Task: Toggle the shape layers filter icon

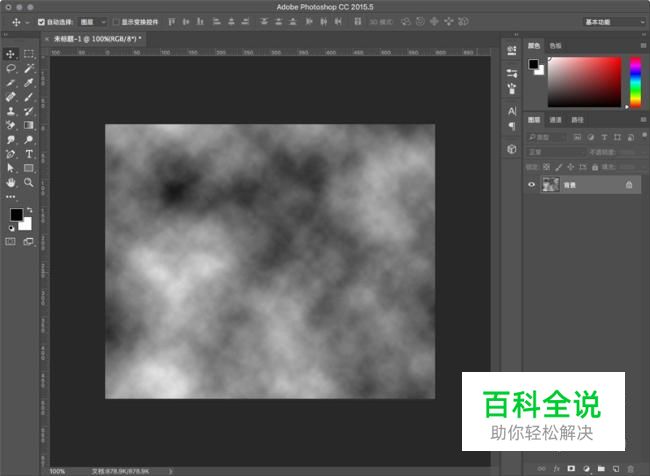Action: click(x=617, y=137)
